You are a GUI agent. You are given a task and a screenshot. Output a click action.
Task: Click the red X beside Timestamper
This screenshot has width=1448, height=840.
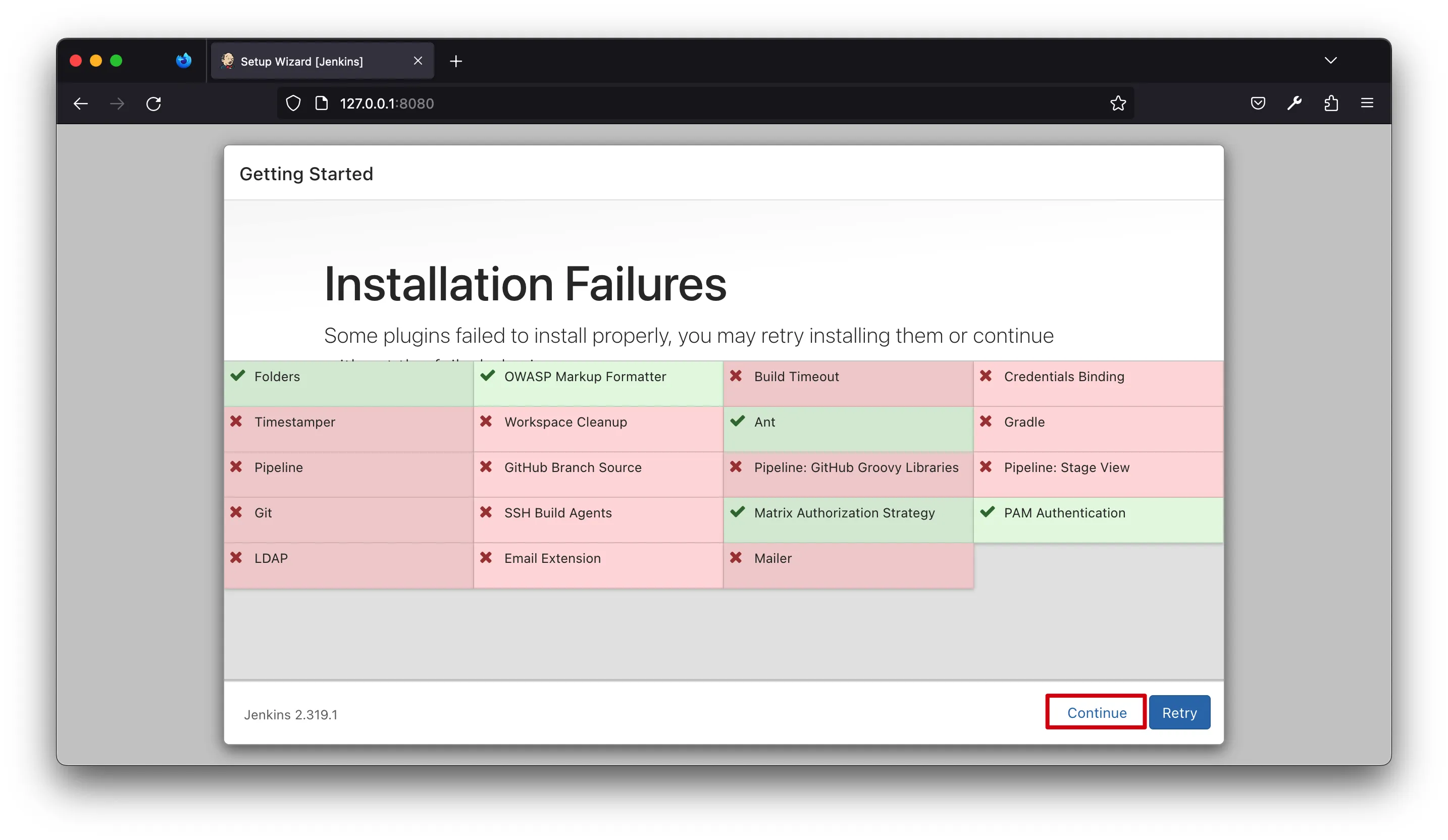[236, 421]
